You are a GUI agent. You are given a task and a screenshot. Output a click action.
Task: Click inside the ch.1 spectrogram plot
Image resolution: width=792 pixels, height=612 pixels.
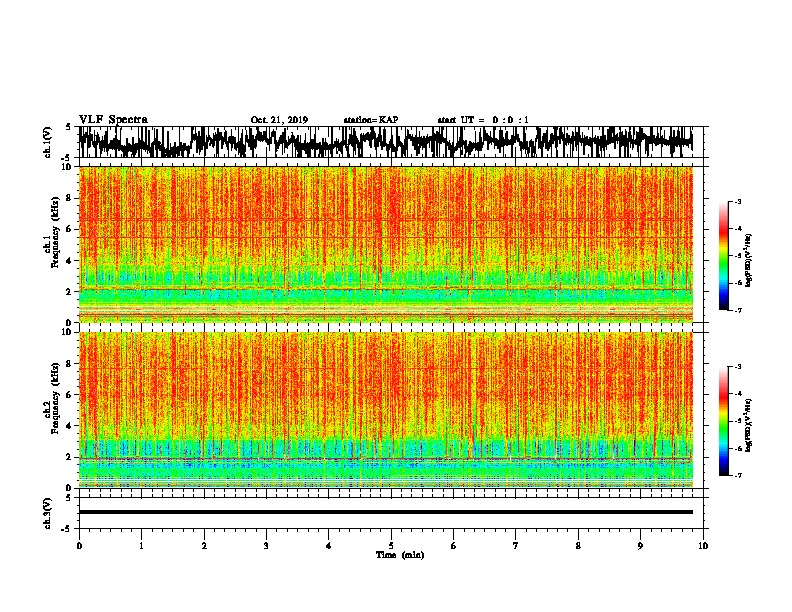click(x=386, y=244)
